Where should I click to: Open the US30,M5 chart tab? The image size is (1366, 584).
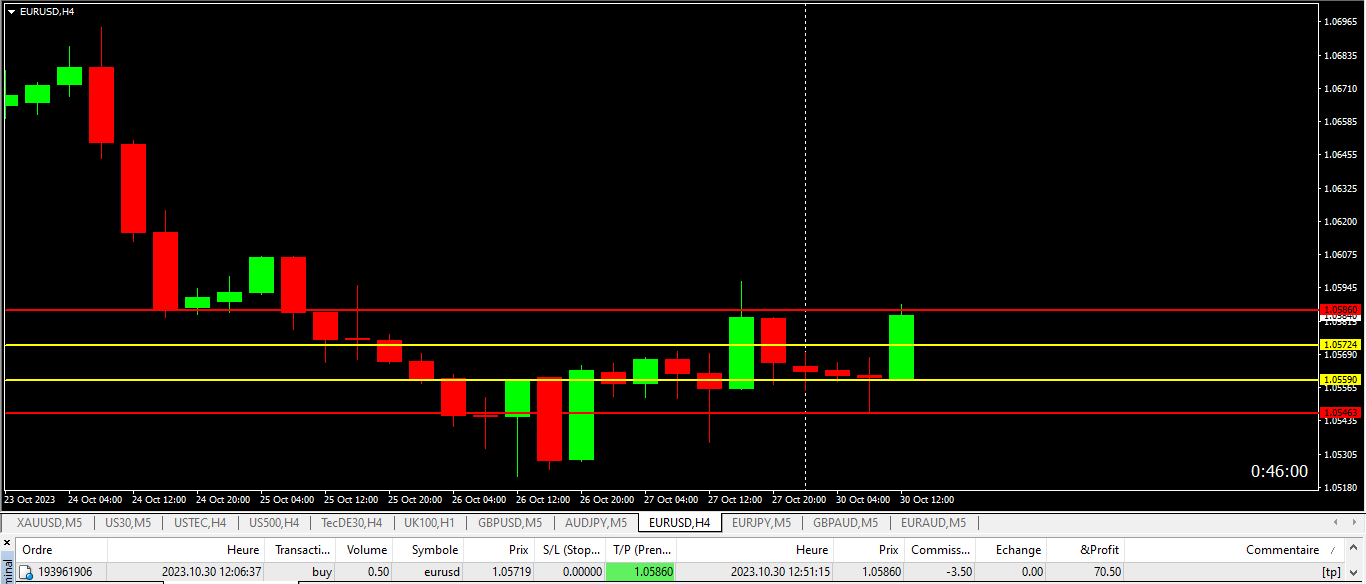(x=128, y=523)
